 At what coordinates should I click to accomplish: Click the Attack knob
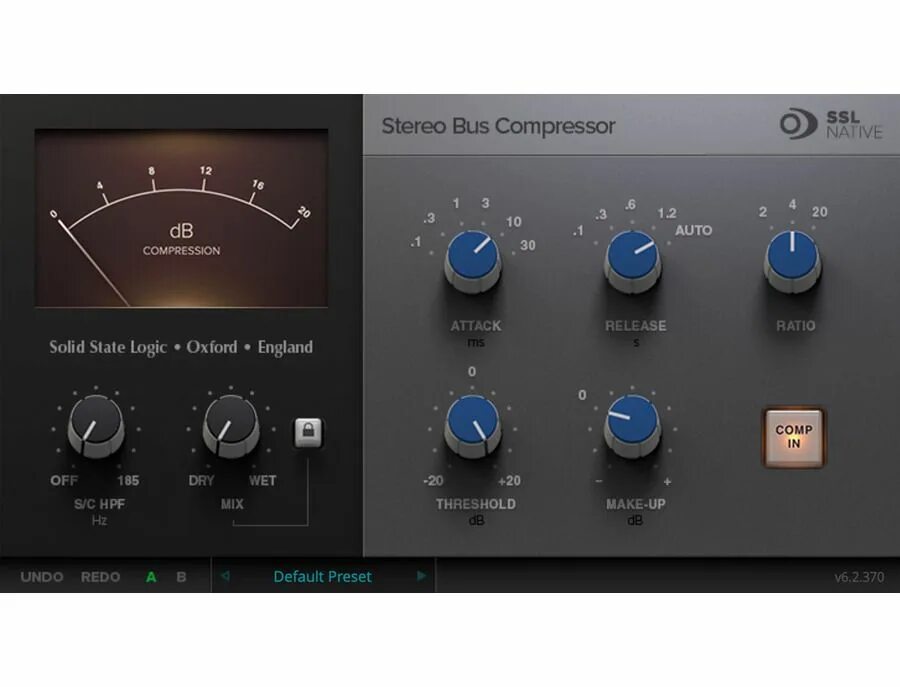[473, 262]
